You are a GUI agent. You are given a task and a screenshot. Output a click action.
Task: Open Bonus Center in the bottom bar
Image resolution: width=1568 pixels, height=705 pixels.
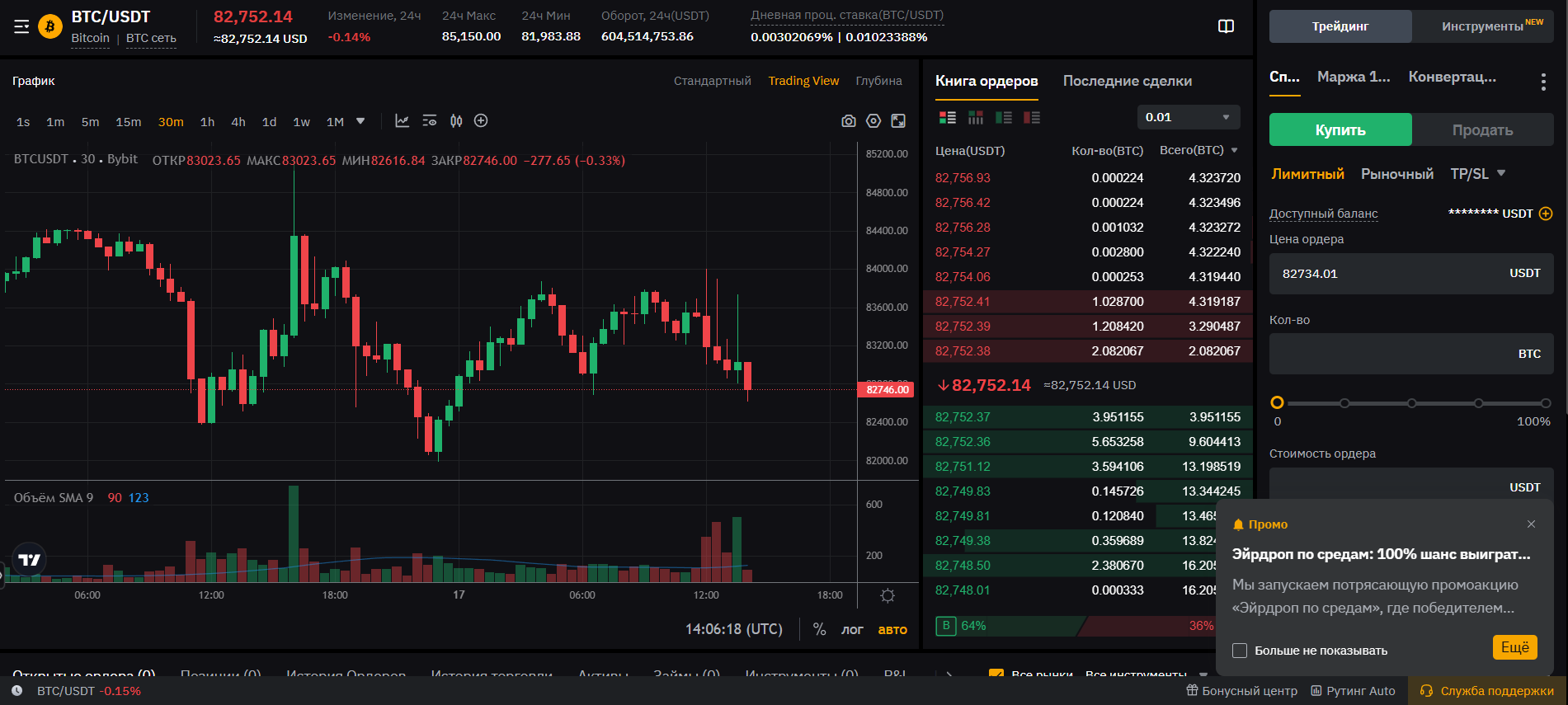(x=1241, y=691)
